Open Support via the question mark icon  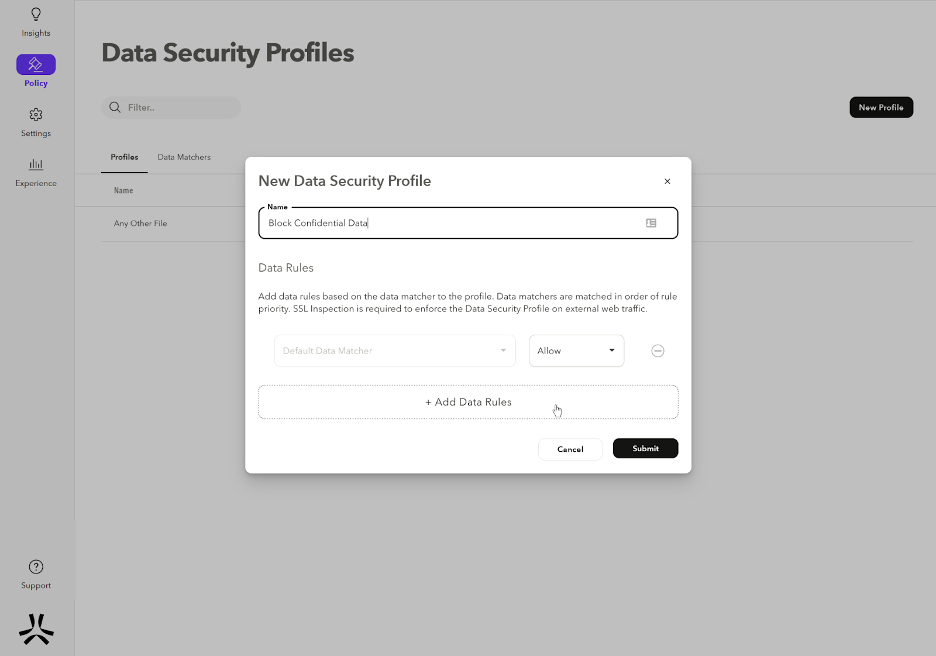[x=36, y=567]
